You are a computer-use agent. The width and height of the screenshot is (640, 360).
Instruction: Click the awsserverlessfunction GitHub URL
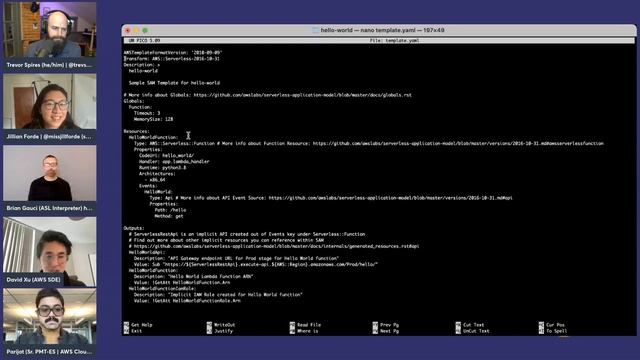[x=458, y=144]
